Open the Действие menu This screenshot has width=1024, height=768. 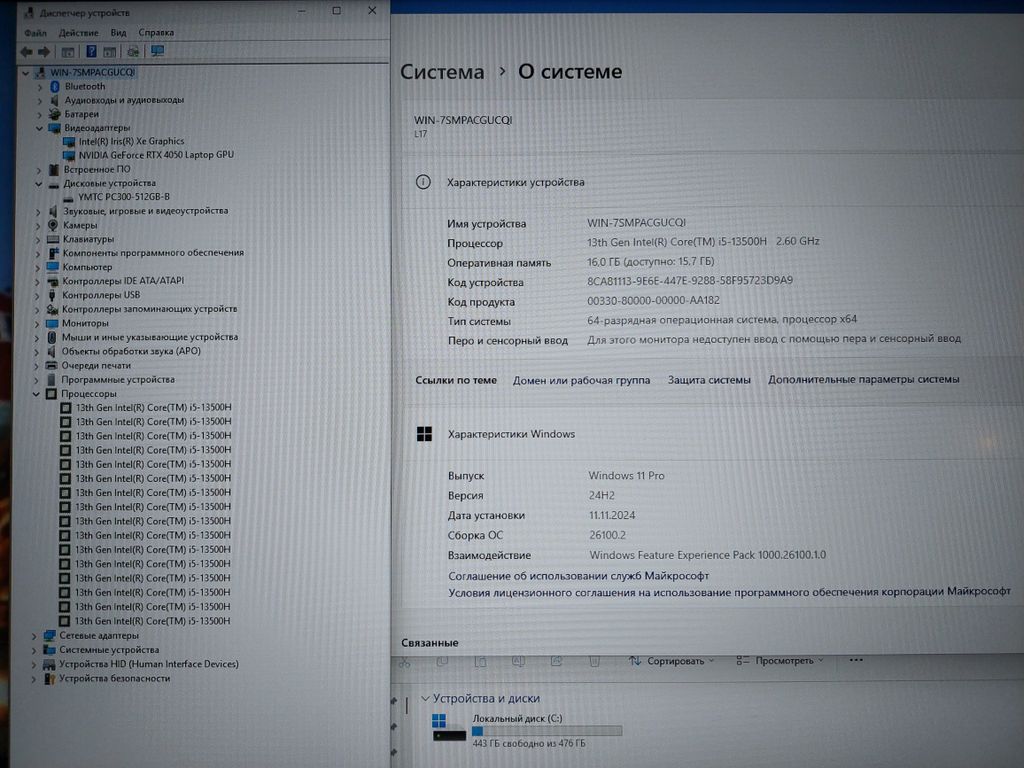78,33
